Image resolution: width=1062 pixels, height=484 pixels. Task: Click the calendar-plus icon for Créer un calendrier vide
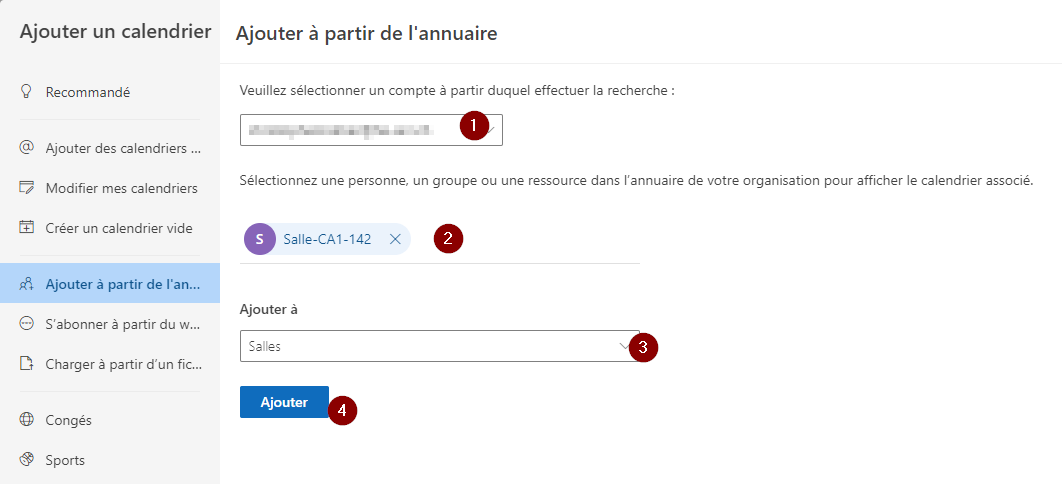pyautogui.click(x=26, y=227)
